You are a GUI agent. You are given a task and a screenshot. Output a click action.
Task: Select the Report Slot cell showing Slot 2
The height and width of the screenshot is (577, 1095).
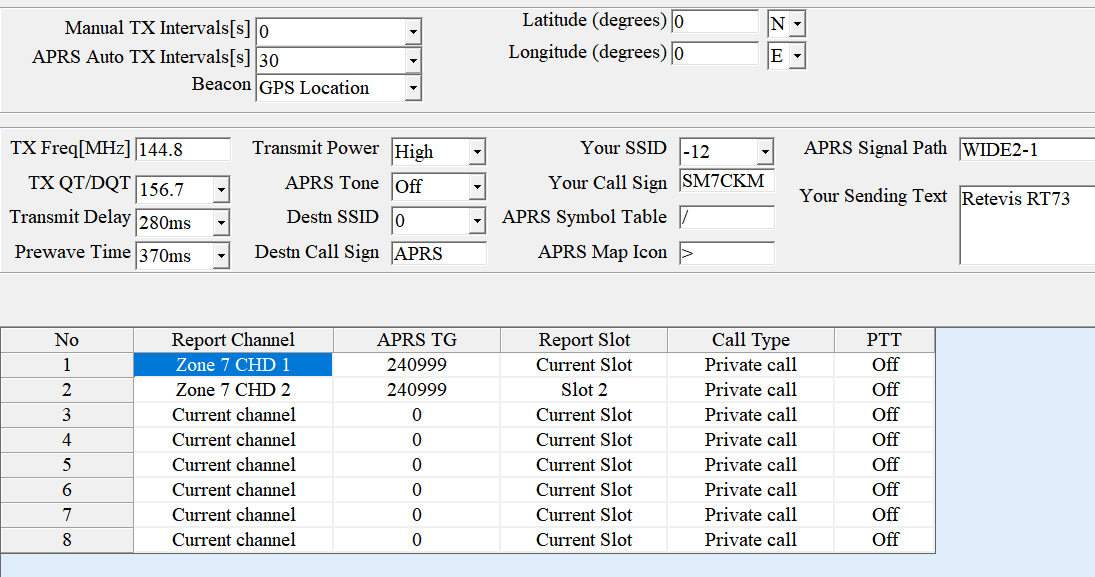tap(584, 390)
